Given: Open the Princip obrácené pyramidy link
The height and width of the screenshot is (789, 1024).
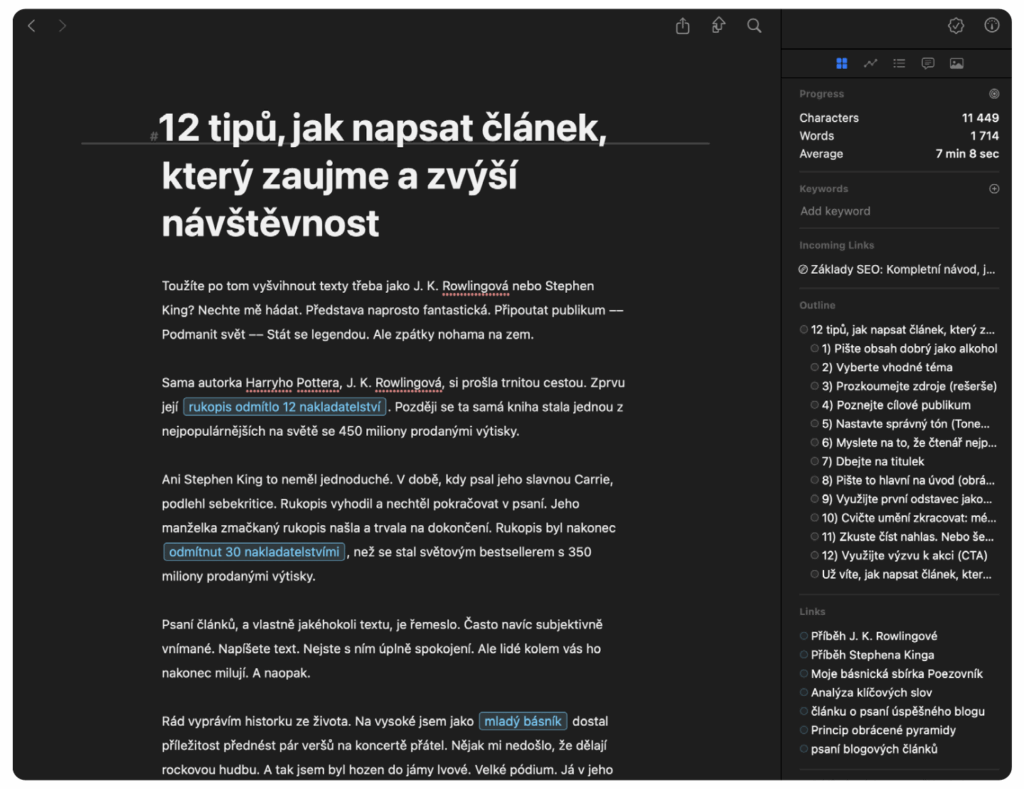Looking at the screenshot, I should (x=883, y=730).
